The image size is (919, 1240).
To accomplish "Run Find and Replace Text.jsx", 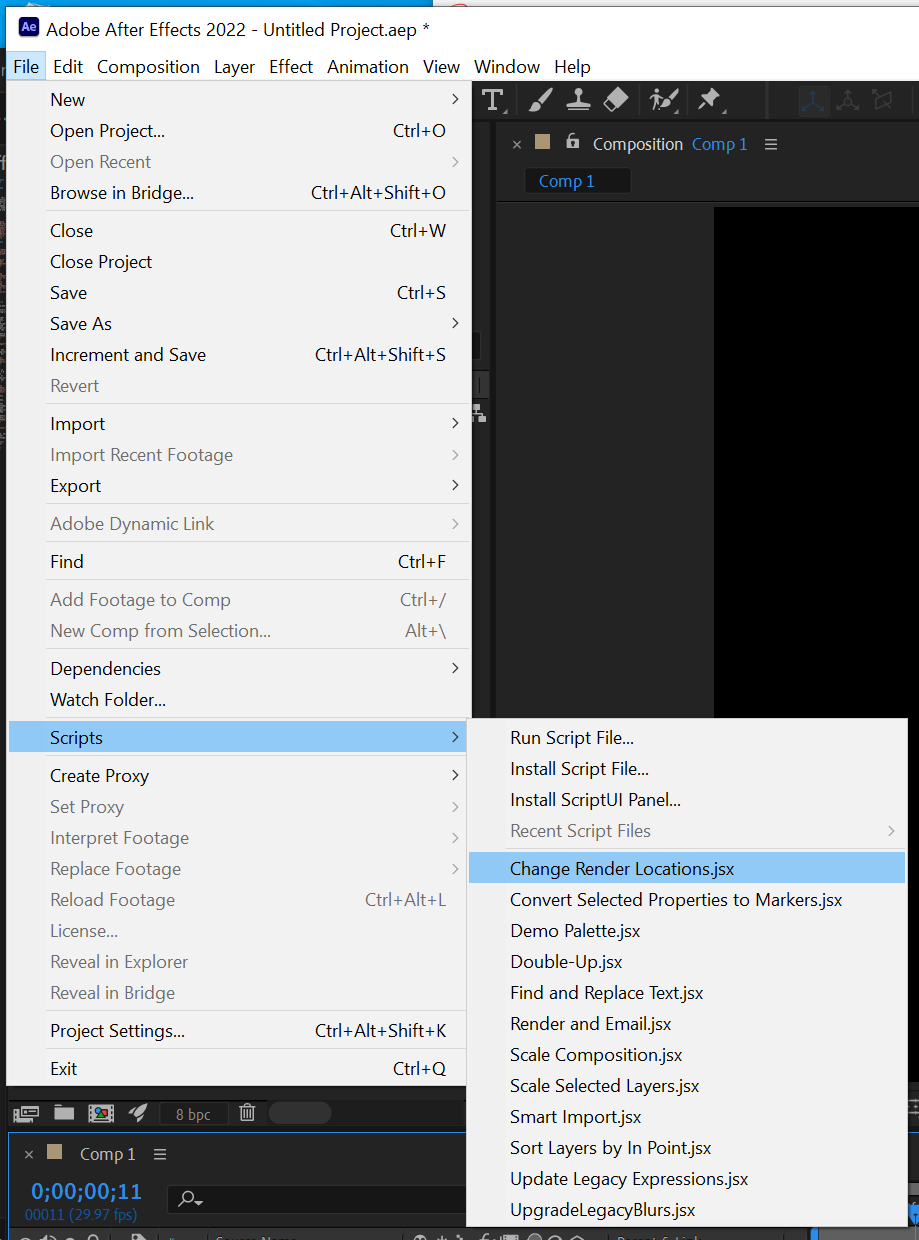I will click(x=687, y=993).
